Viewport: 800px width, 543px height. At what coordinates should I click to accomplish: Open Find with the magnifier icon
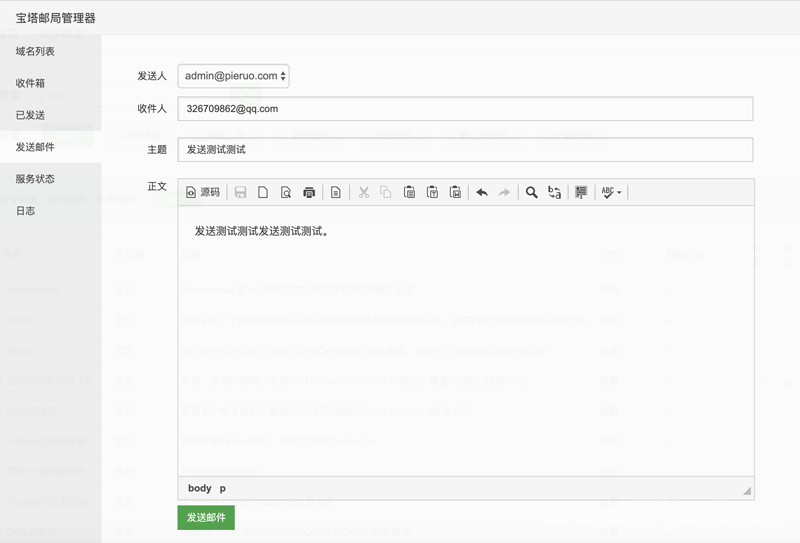[532, 192]
